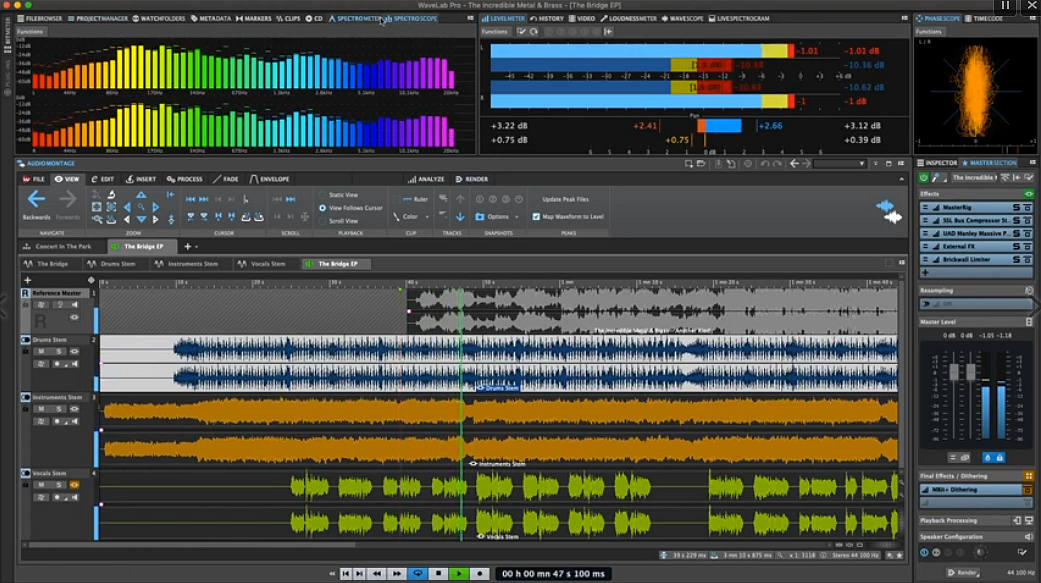Open the Envelope ribbon tab
1041x583 pixels.
point(270,179)
